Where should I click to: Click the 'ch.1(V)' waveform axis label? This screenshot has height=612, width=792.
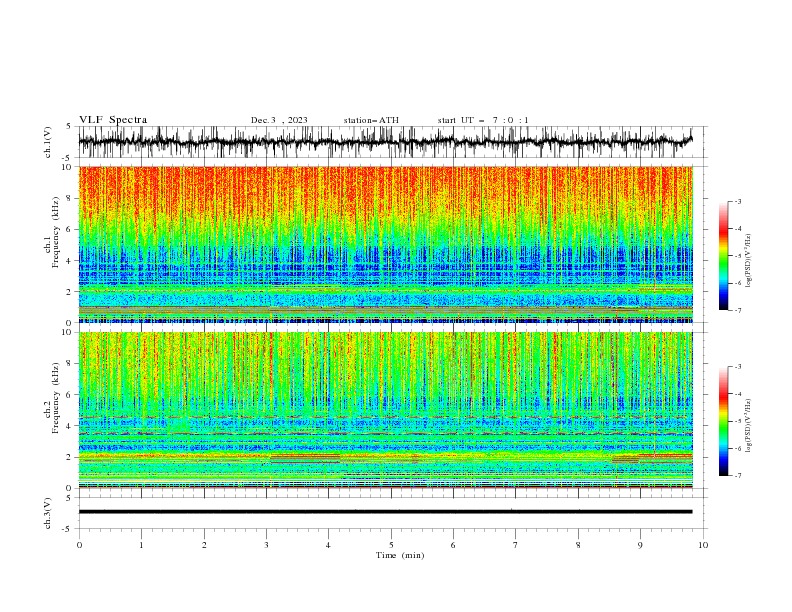(x=48, y=142)
